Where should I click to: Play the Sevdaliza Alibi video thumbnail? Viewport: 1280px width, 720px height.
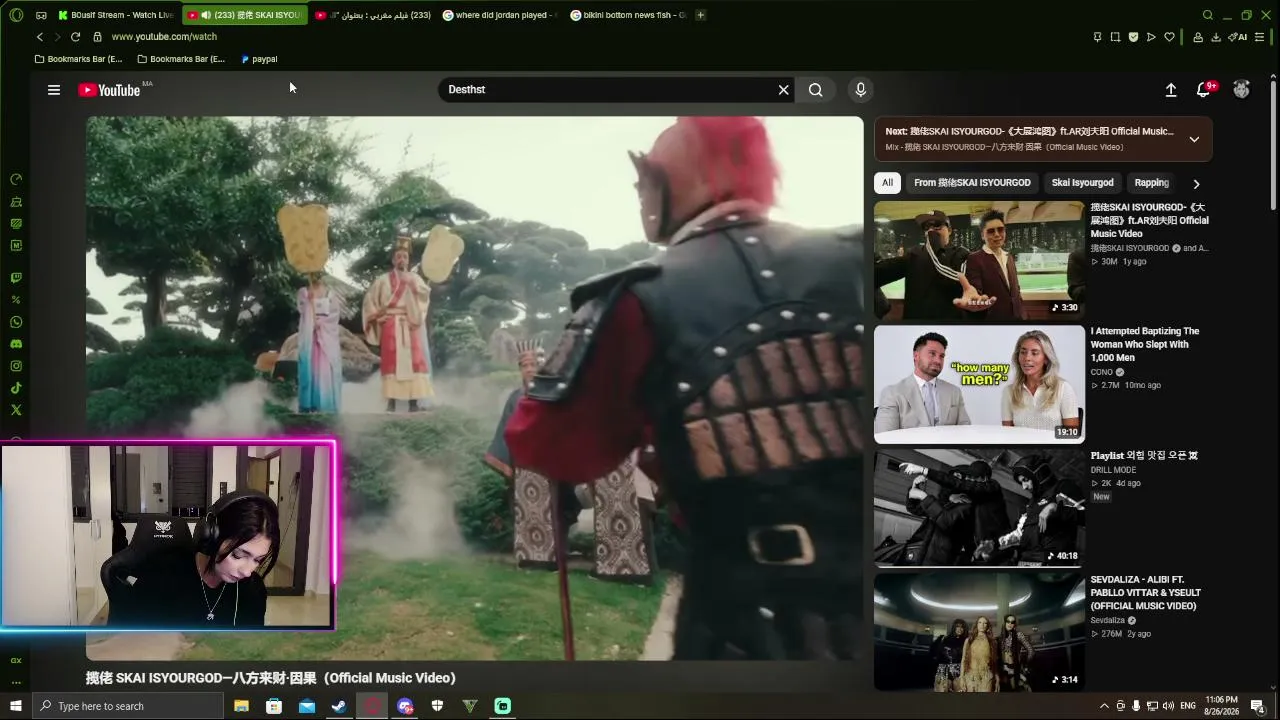(x=979, y=632)
